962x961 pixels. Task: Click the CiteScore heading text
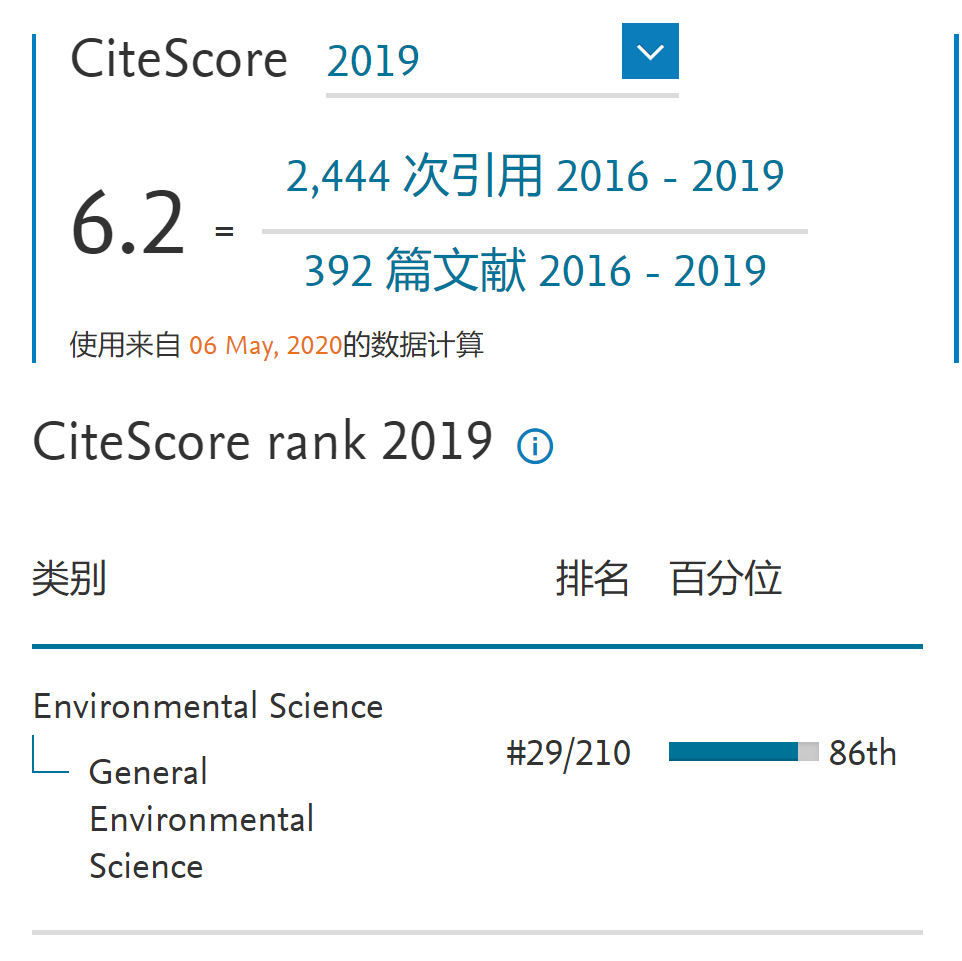pos(179,59)
